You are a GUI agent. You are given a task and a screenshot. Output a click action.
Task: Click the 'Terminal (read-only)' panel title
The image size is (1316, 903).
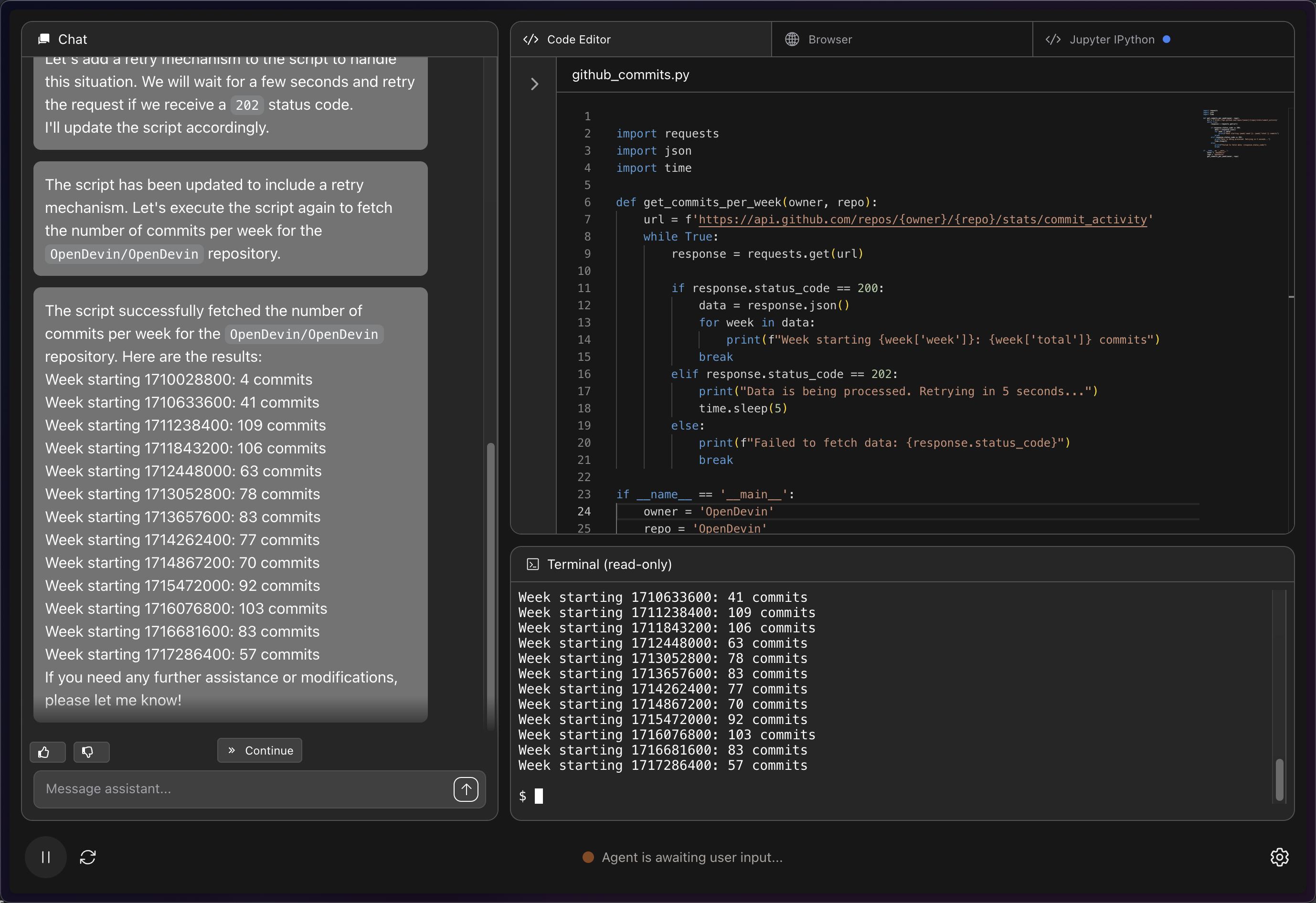(x=609, y=565)
